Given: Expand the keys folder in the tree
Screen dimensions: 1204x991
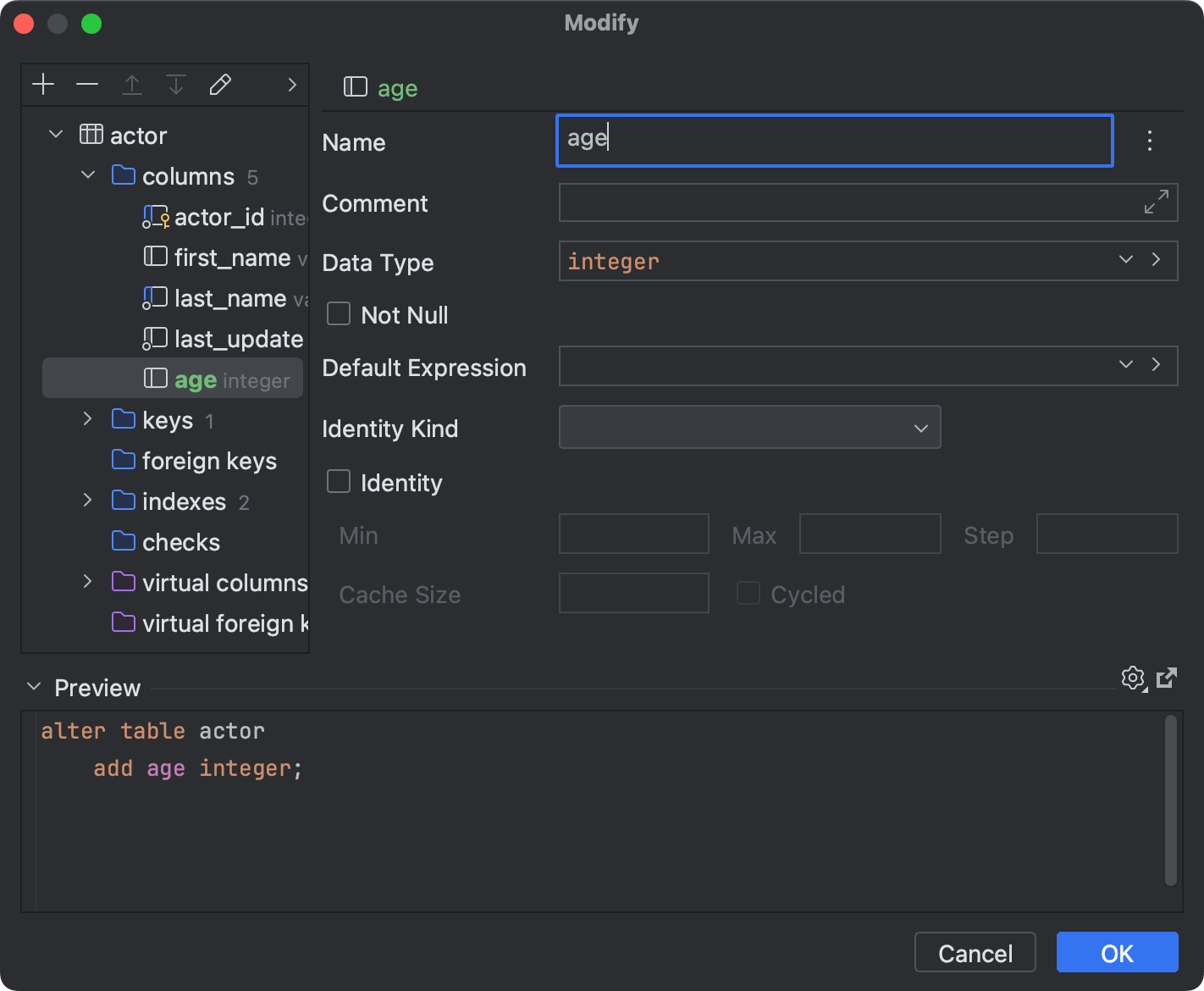Looking at the screenshot, I should pos(87,418).
